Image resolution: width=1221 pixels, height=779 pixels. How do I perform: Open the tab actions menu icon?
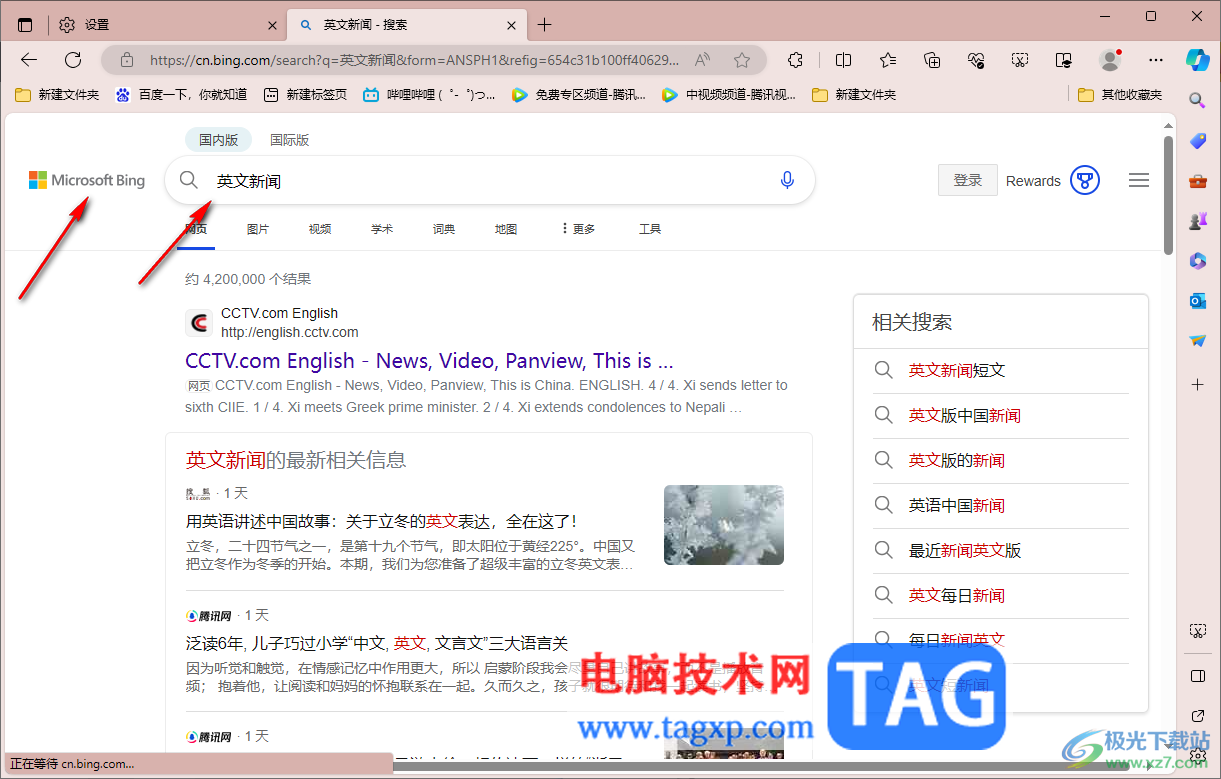tap(25, 25)
